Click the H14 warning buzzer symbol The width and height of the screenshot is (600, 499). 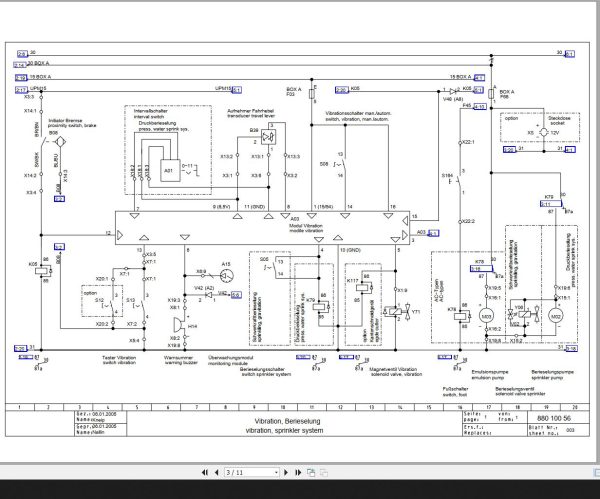click(179, 325)
